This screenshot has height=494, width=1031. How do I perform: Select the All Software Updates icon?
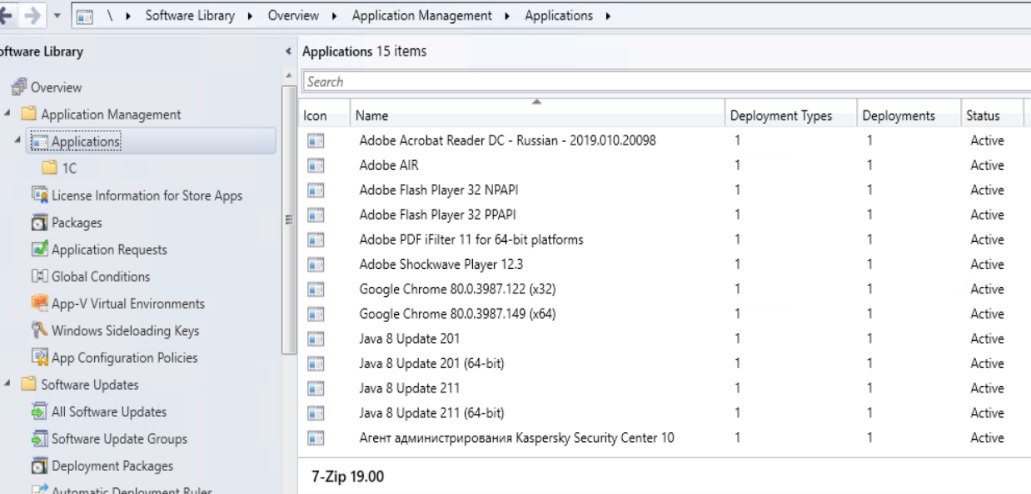[39, 412]
